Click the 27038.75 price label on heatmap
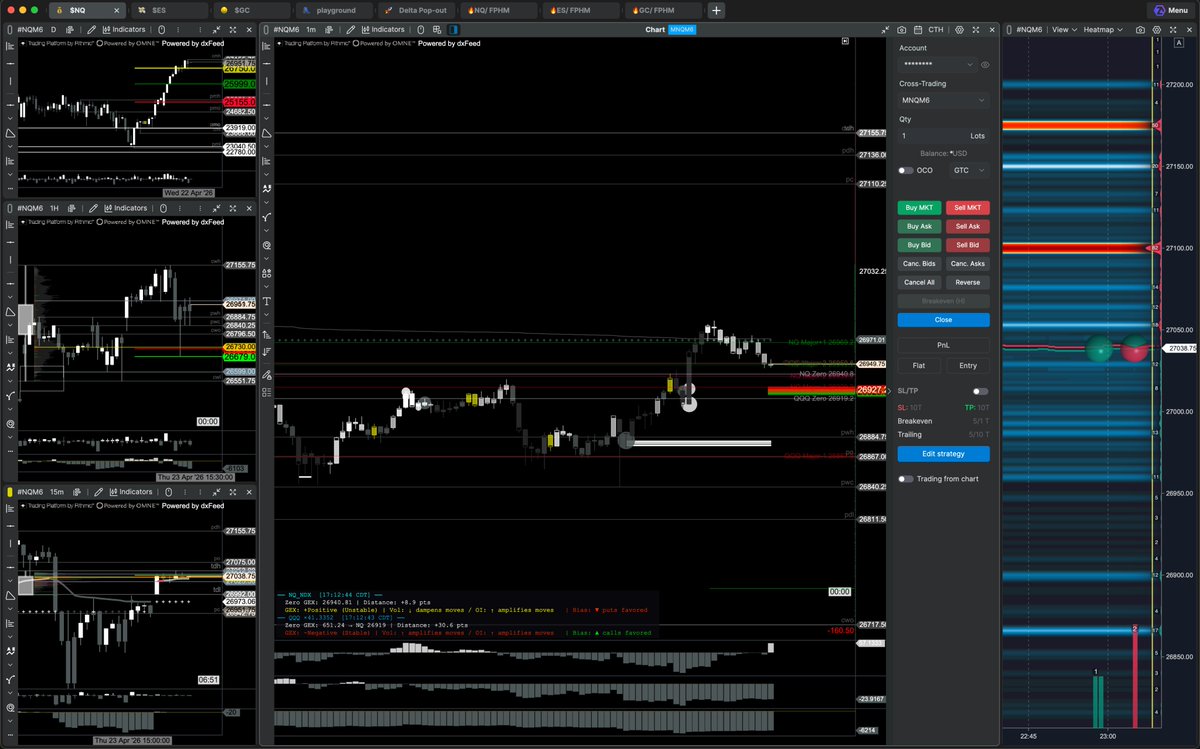This screenshot has width=1200, height=749. click(x=1178, y=348)
